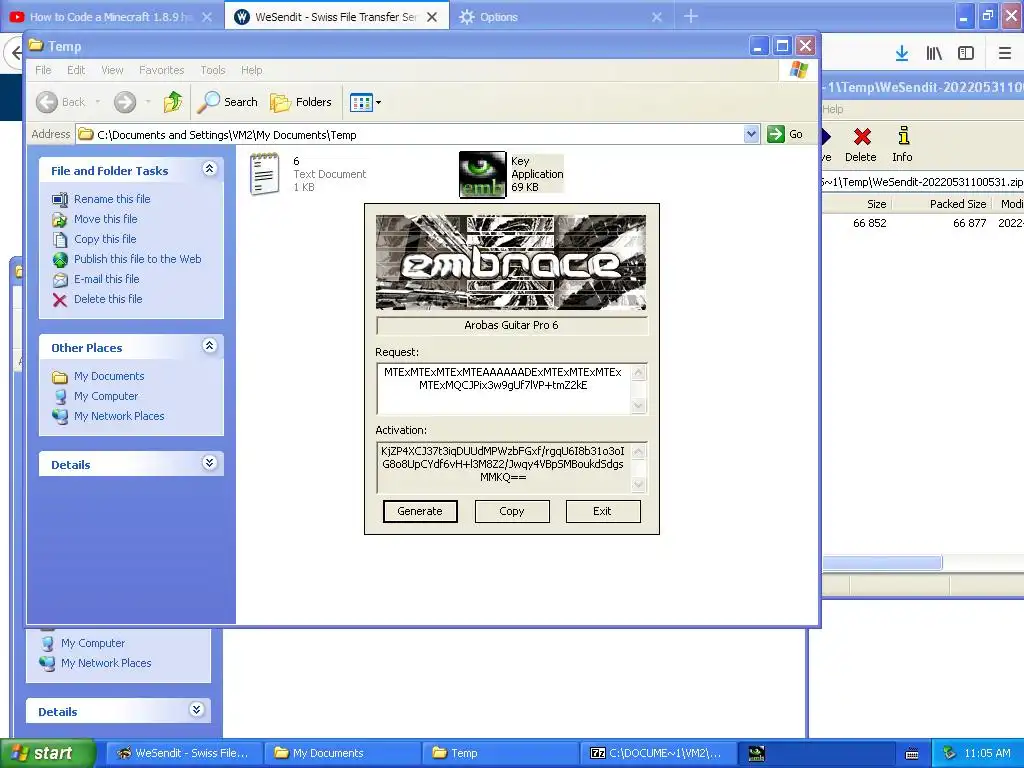
Task: Open the Tools menu in Explorer
Action: point(213,70)
